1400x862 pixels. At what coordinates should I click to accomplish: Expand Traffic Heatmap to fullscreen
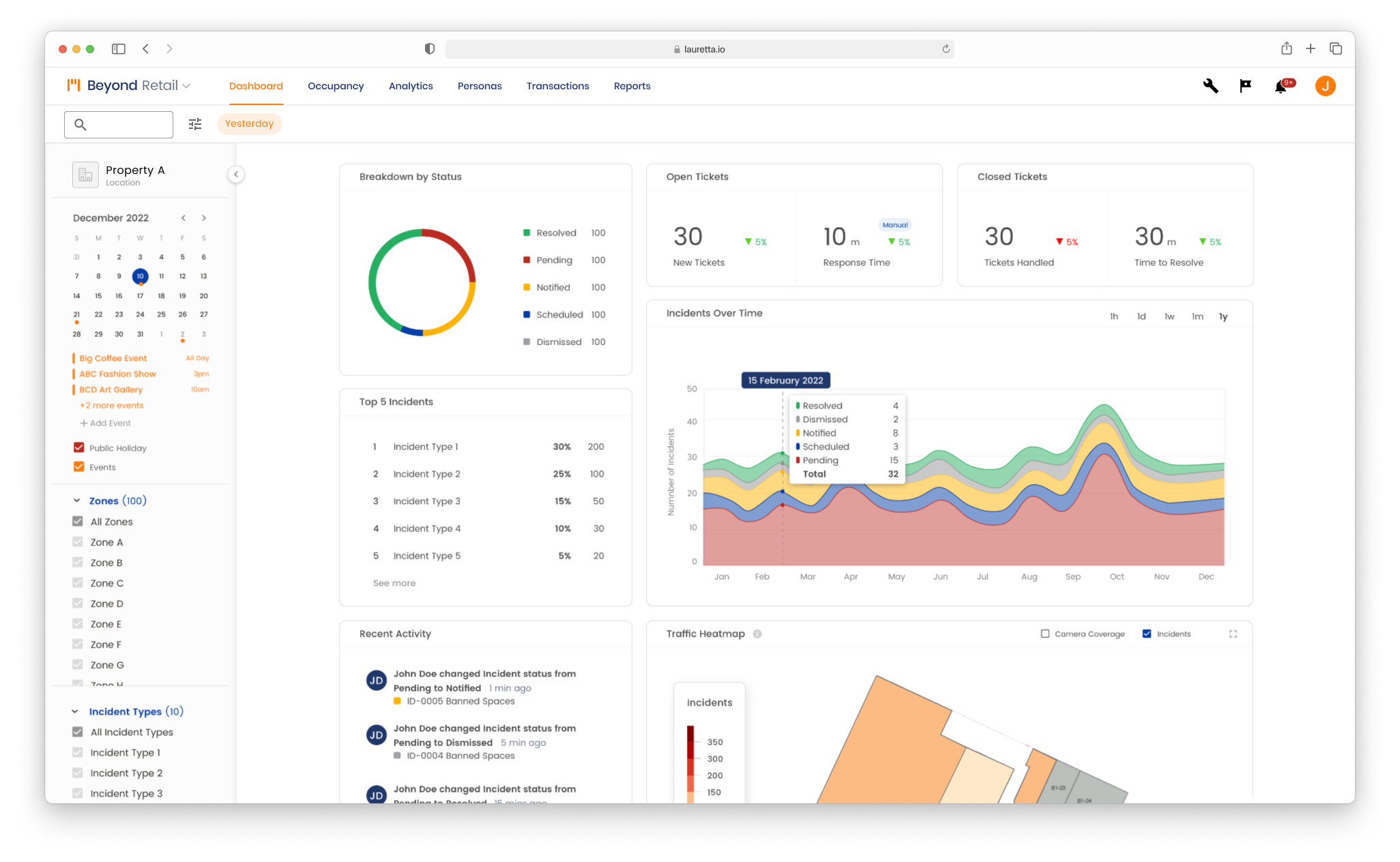pos(1233,634)
